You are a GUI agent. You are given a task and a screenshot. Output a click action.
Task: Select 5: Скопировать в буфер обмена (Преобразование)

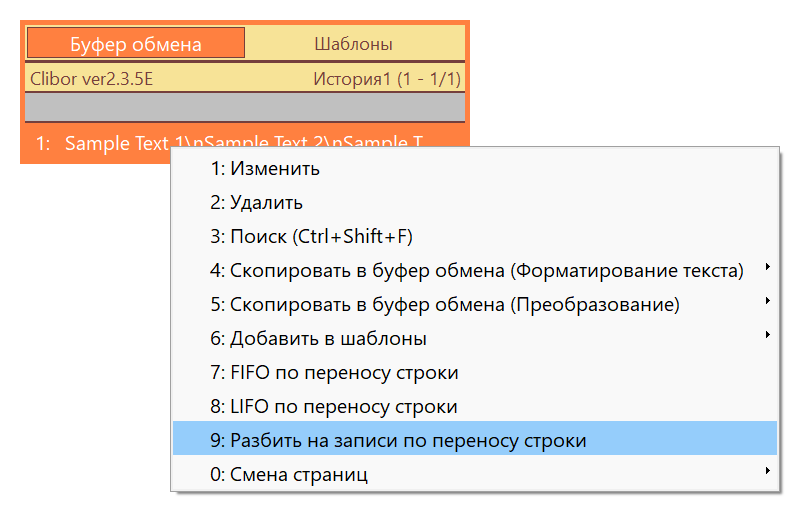pos(475,304)
